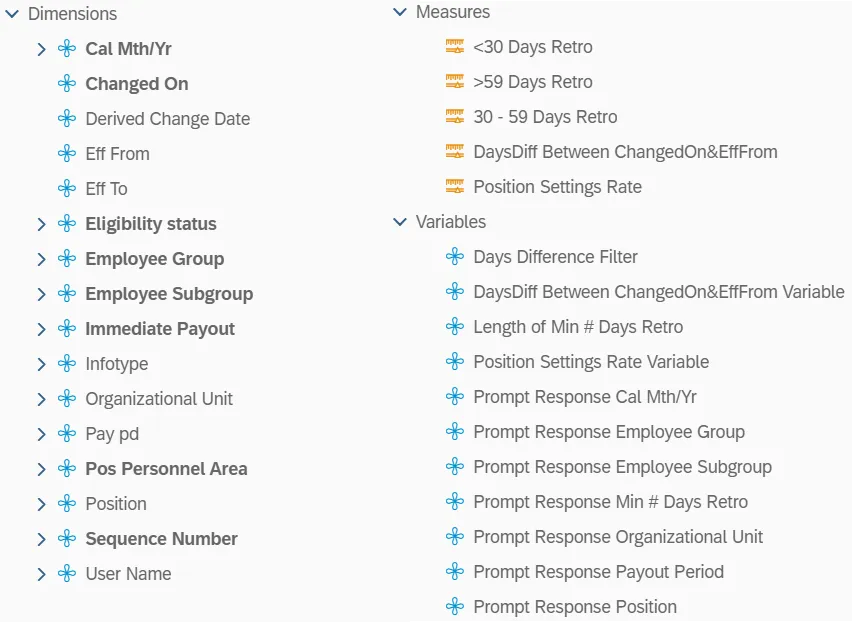Expand the Employee Group node
The height and width of the screenshot is (622, 852).
pyautogui.click(x=41, y=259)
